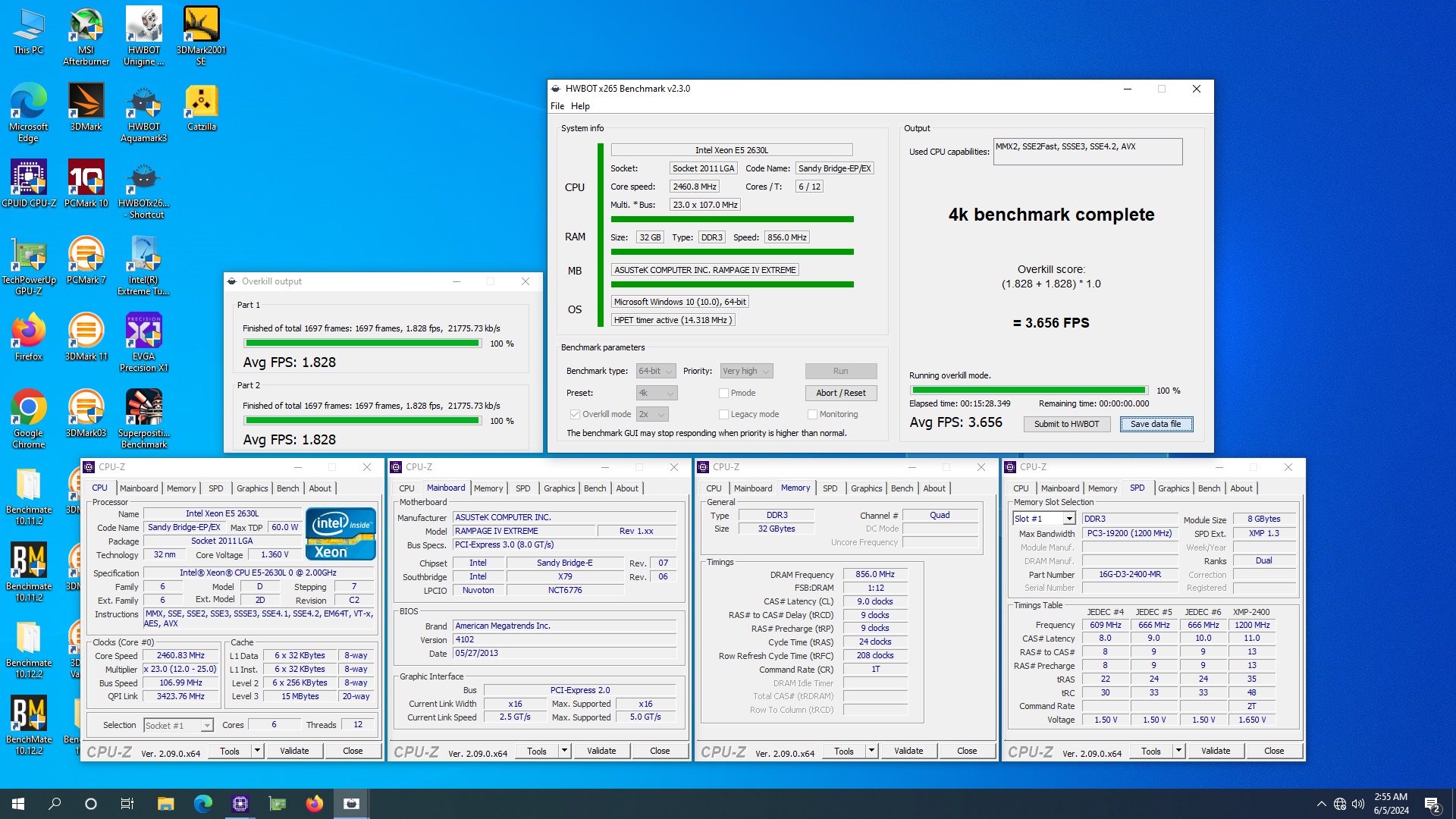Click the Abort / Reset button
The width and height of the screenshot is (1456, 819).
coord(840,393)
